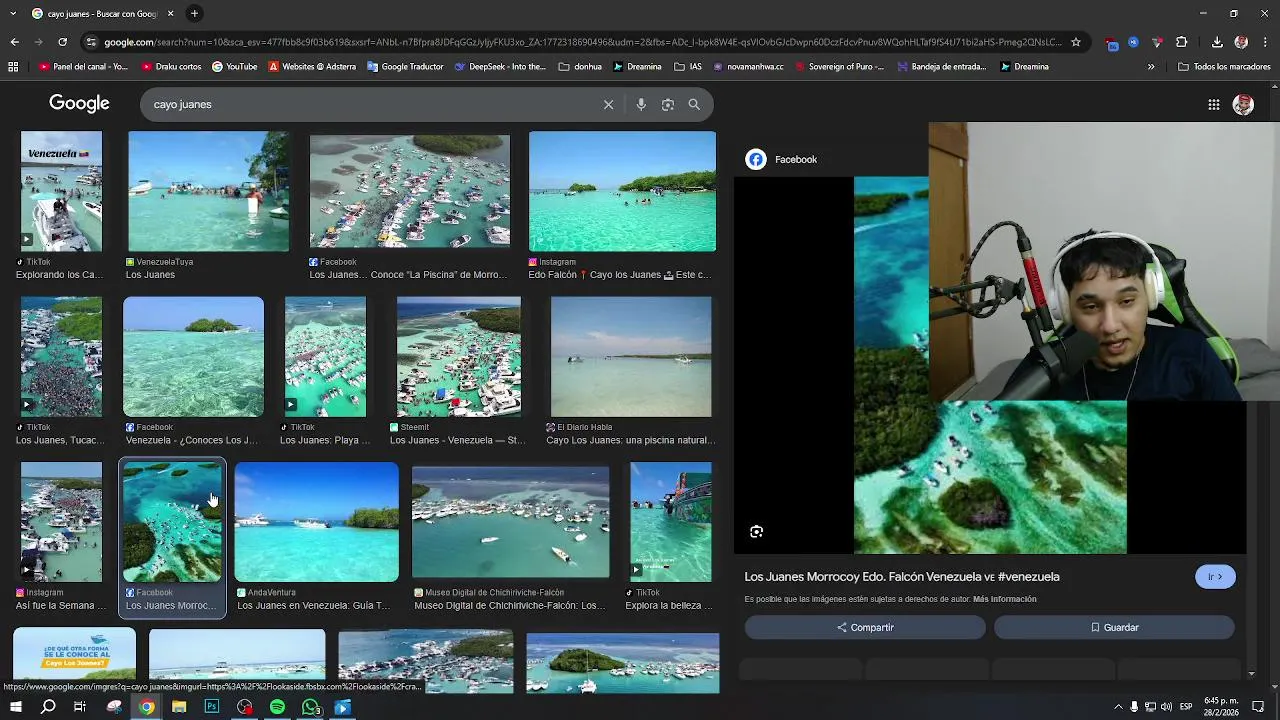Open Google Lens image search icon

tap(668, 104)
